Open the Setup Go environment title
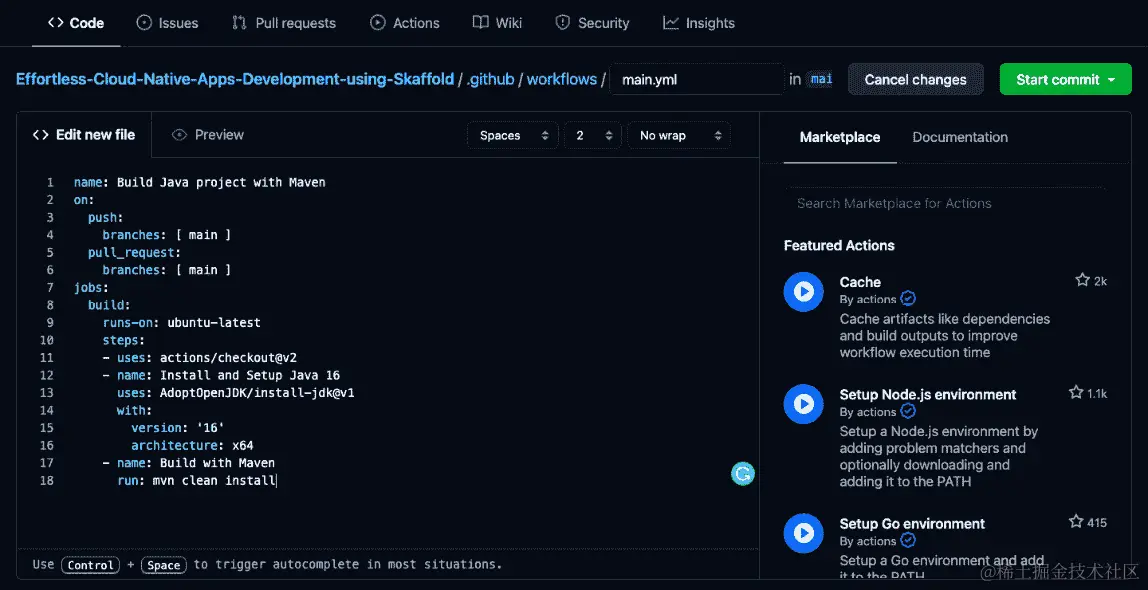This screenshot has height=590, width=1148. [x=912, y=524]
